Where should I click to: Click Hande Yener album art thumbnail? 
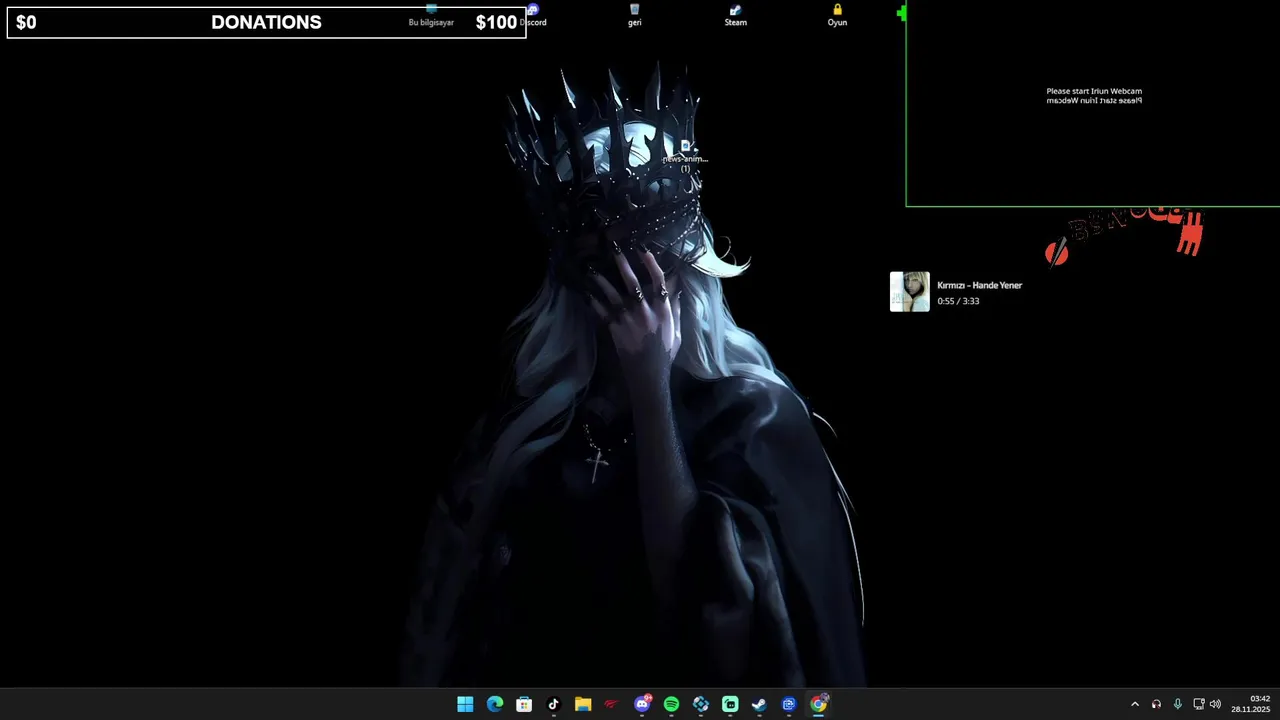pos(910,292)
